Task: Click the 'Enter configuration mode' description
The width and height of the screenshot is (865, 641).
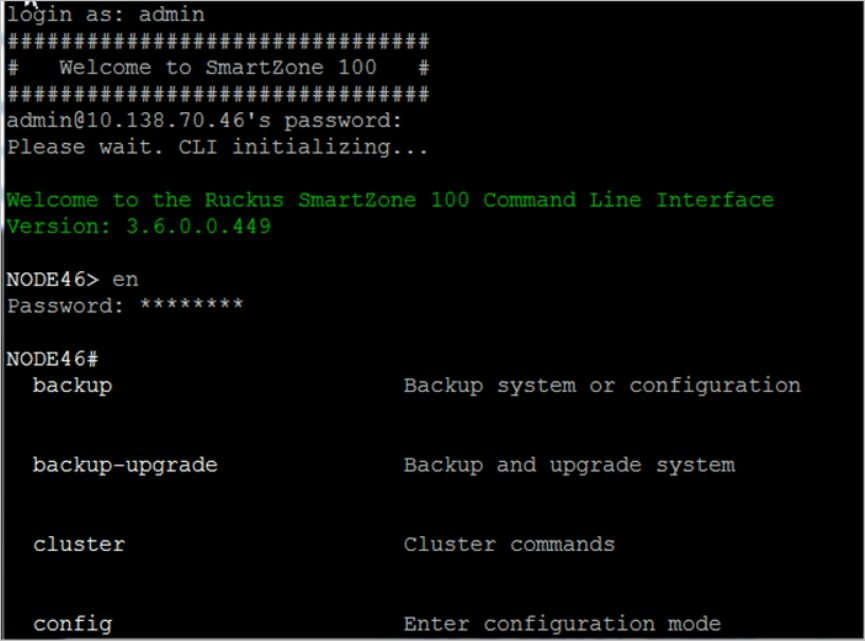Action: pyautogui.click(x=562, y=624)
